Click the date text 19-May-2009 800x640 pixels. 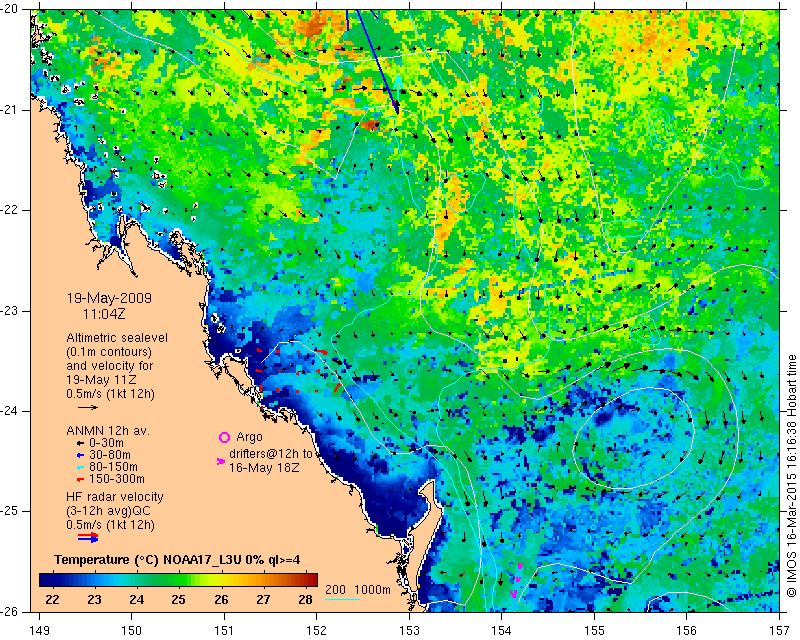tap(109, 298)
